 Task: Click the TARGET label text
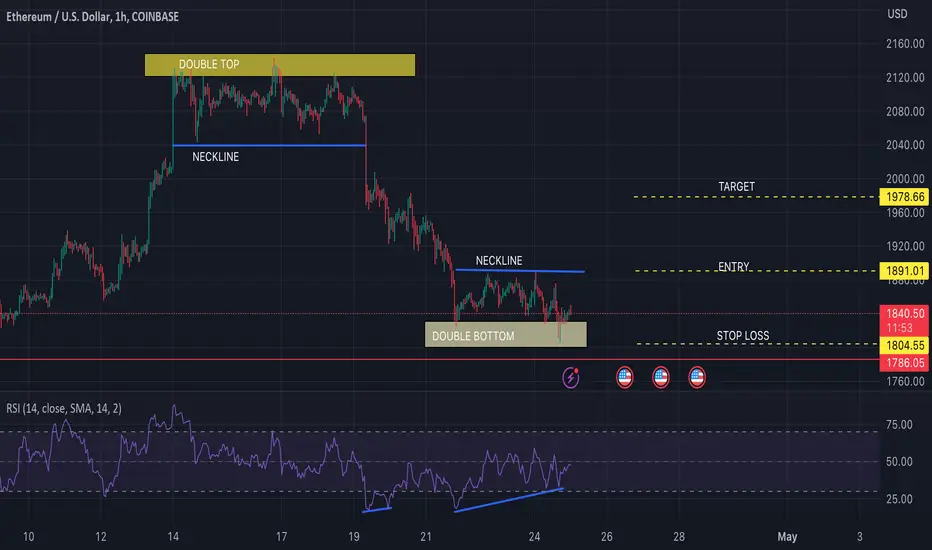click(x=736, y=187)
